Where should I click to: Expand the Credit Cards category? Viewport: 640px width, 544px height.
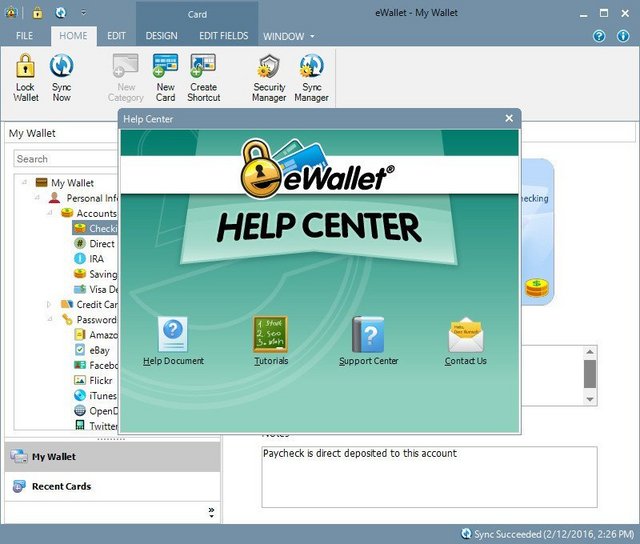[x=49, y=304]
